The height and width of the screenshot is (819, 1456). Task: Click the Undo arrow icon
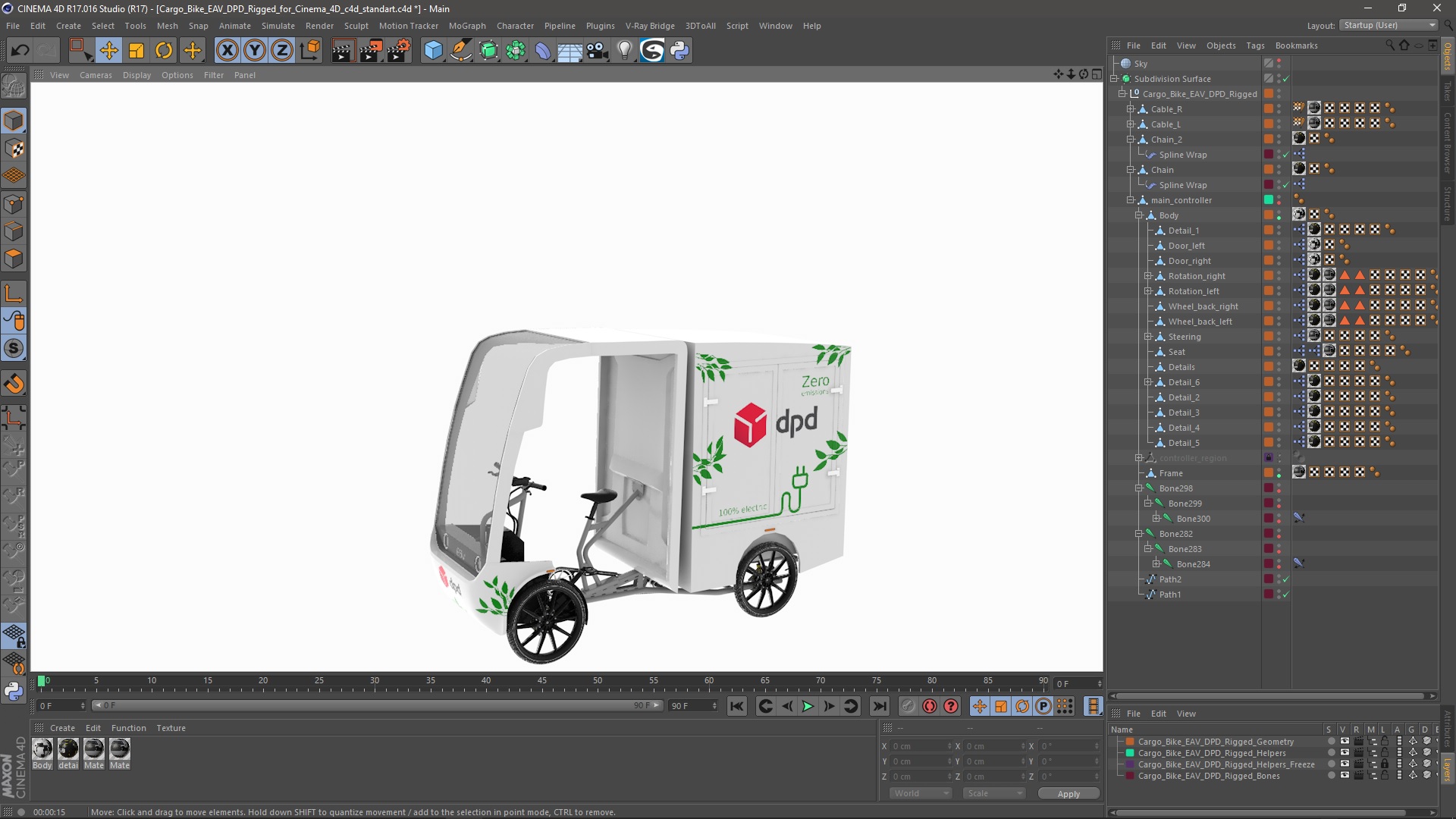point(20,51)
